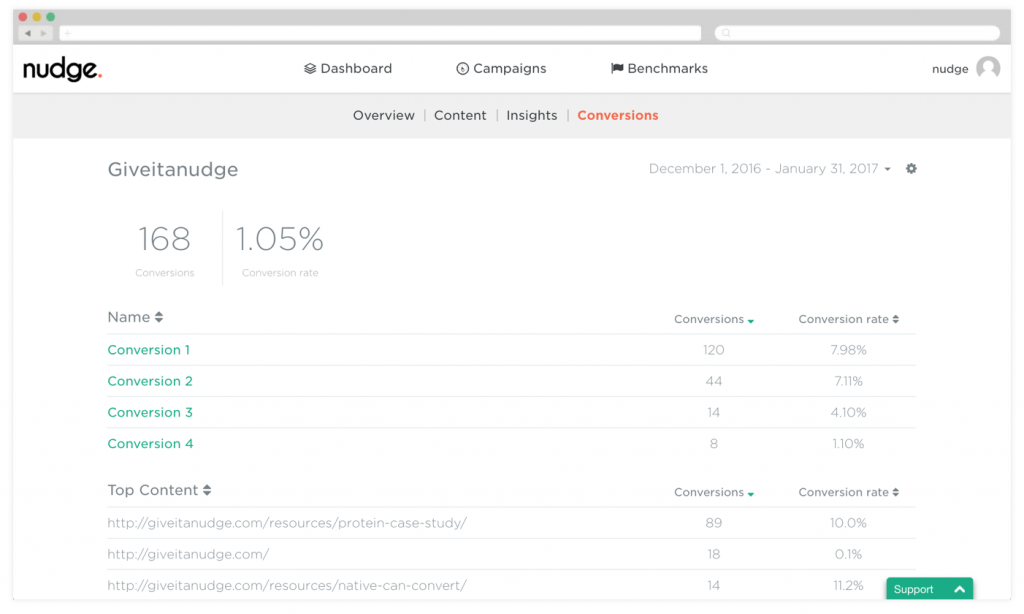Click the nudge logo
Viewport: 1024px width, 614px height.
click(61, 69)
